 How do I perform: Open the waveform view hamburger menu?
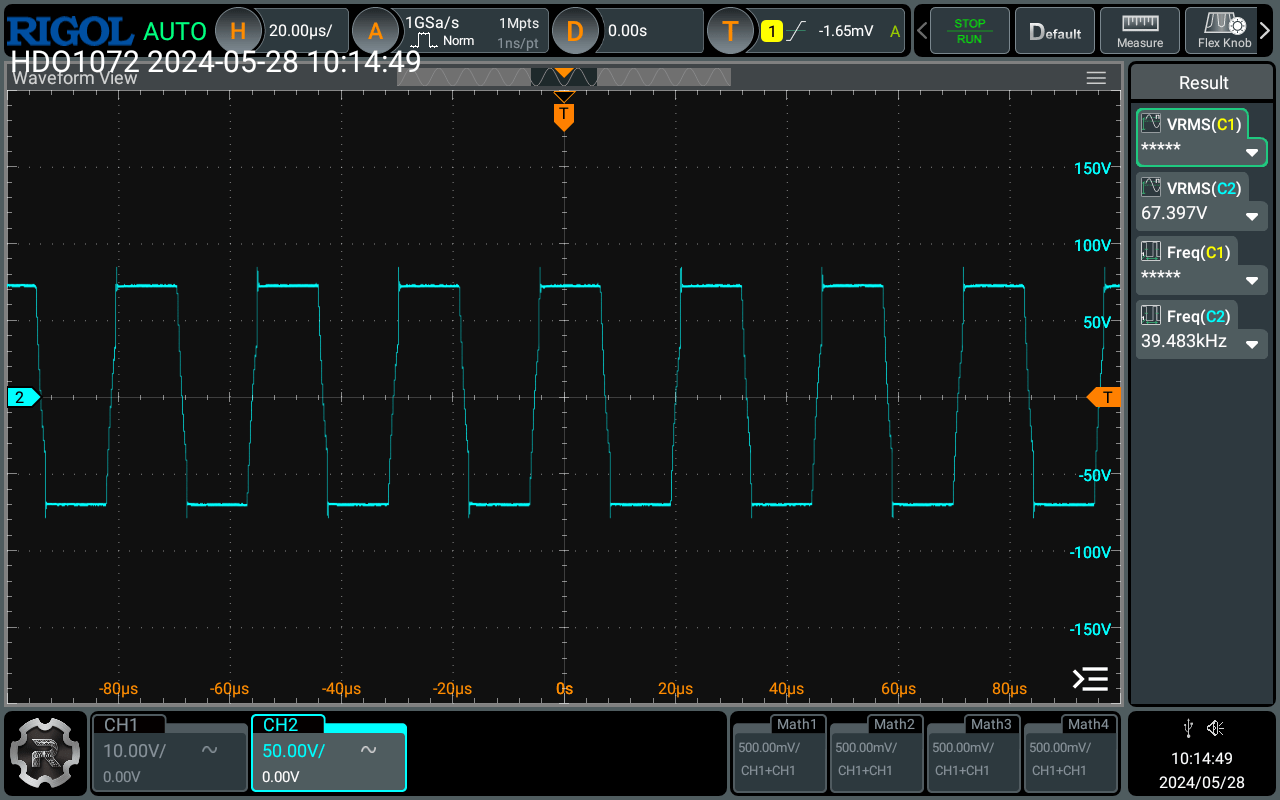coord(1096,78)
